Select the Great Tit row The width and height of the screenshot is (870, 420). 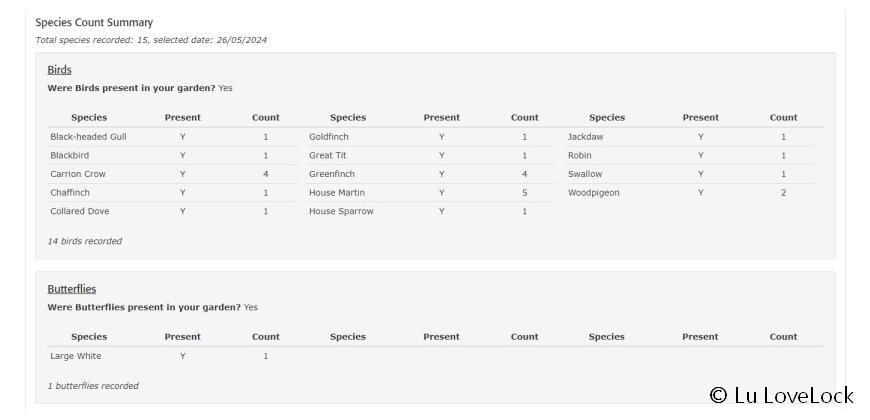point(328,156)
